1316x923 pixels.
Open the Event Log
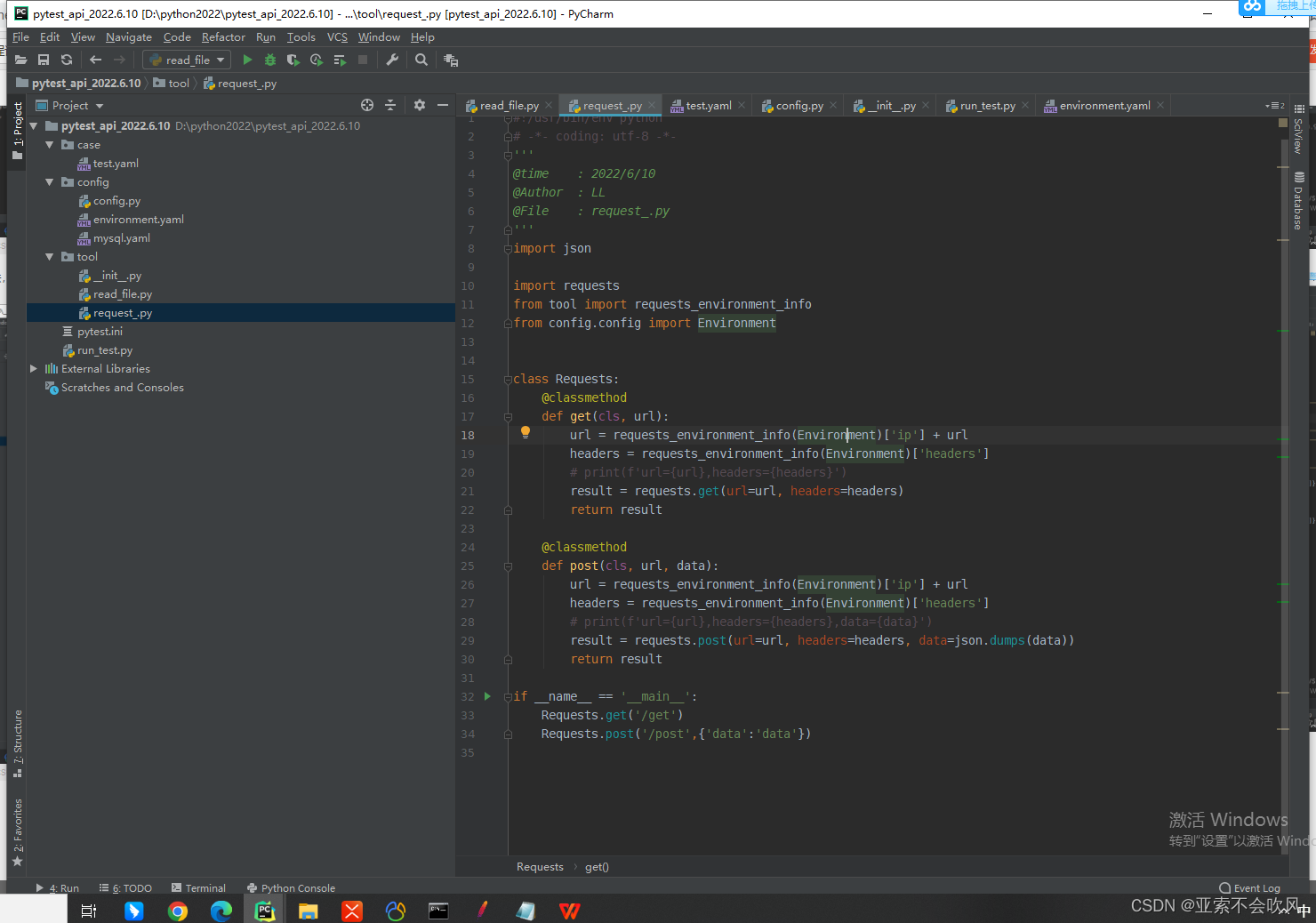tap(1249, 888)
